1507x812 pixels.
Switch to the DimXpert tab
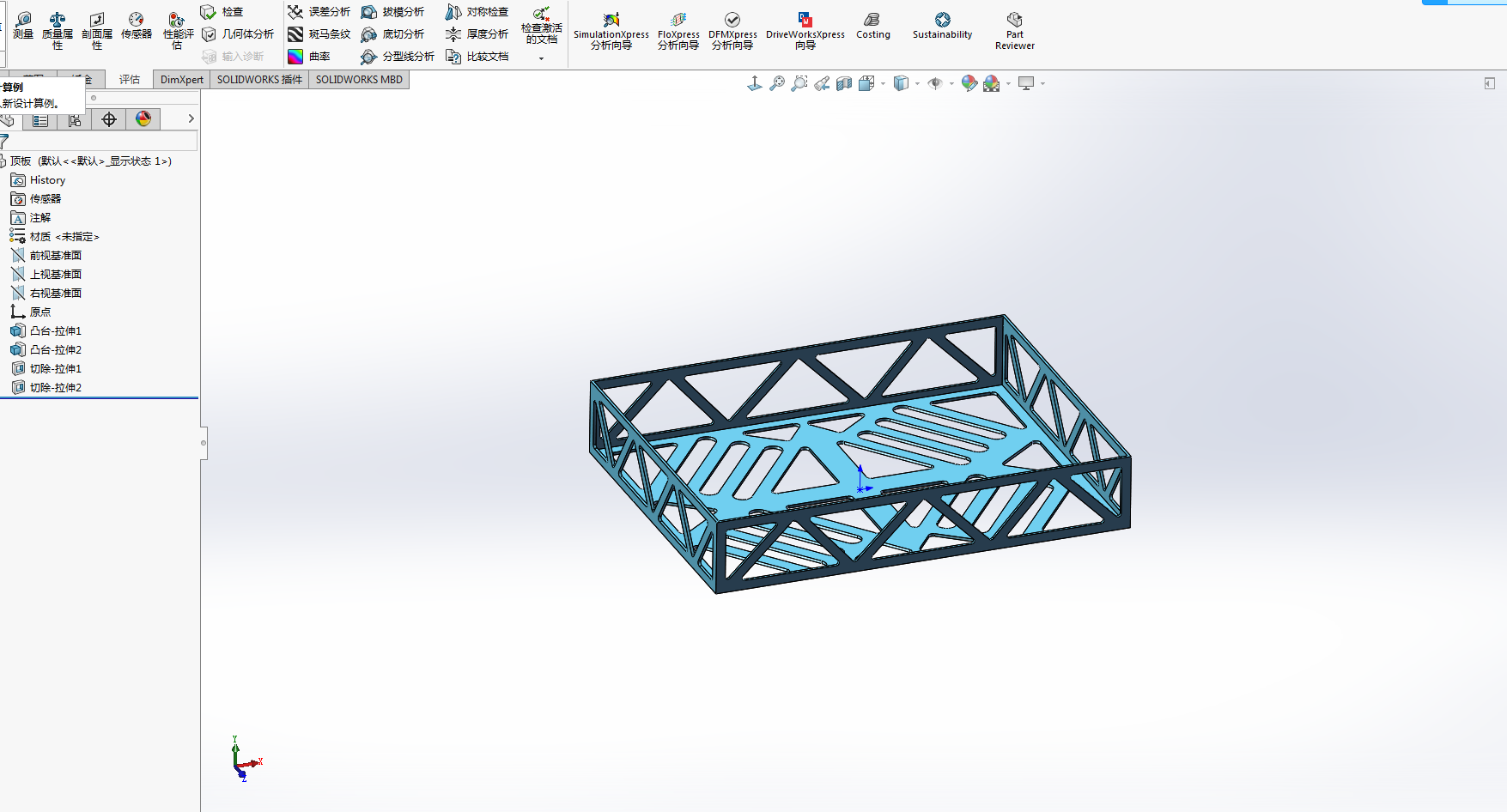pos(182,79)
